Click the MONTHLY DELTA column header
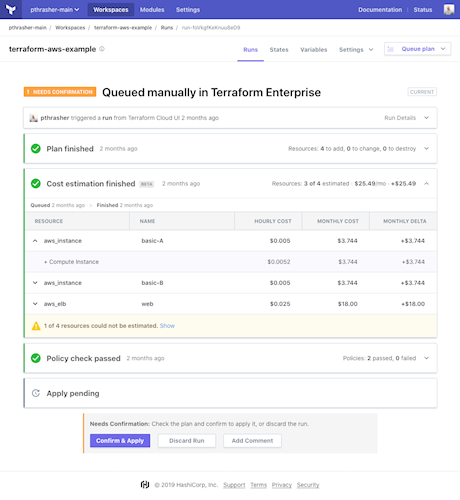Screen dimensions: 460x500 404,221
